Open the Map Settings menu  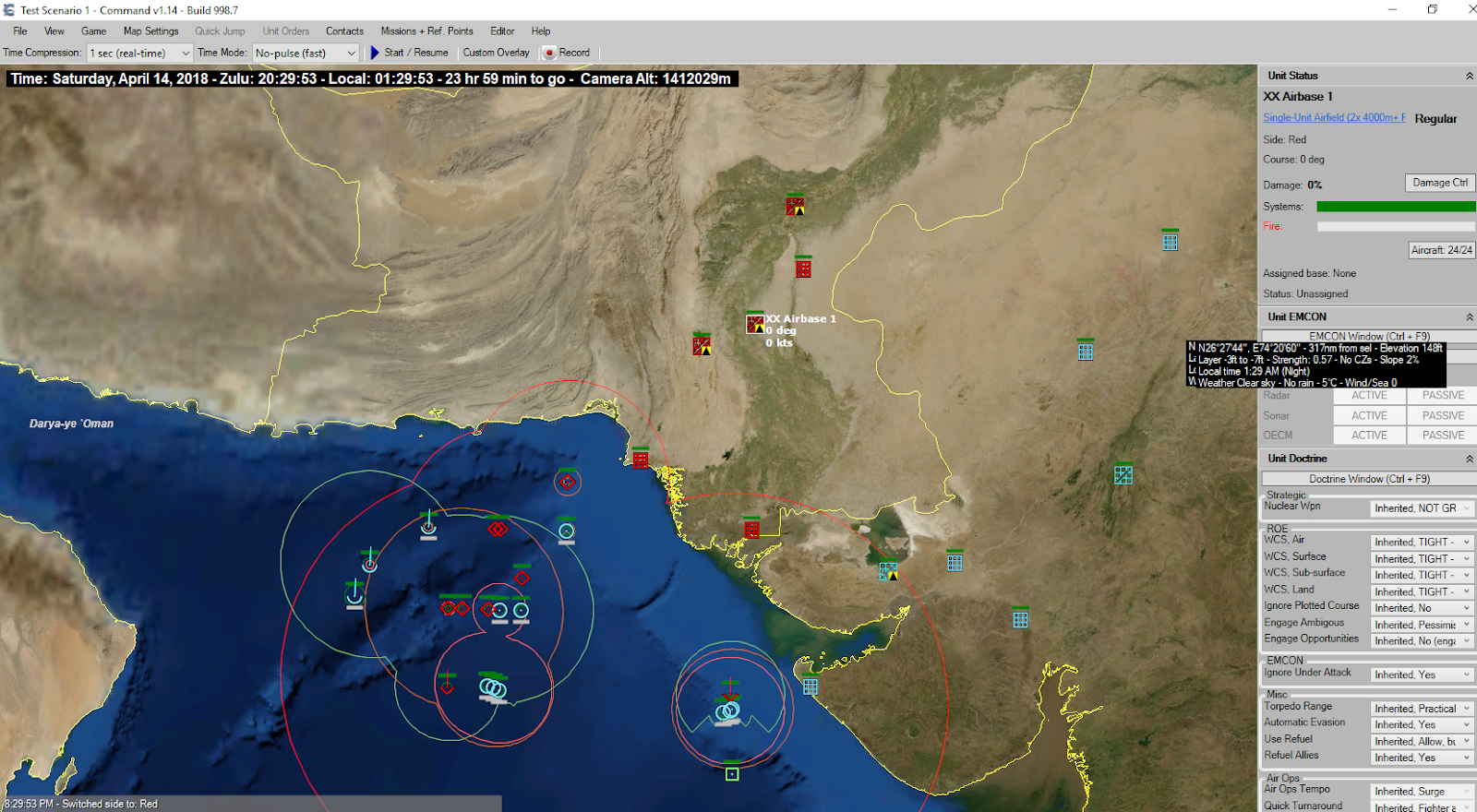click(x=151, y=30)
